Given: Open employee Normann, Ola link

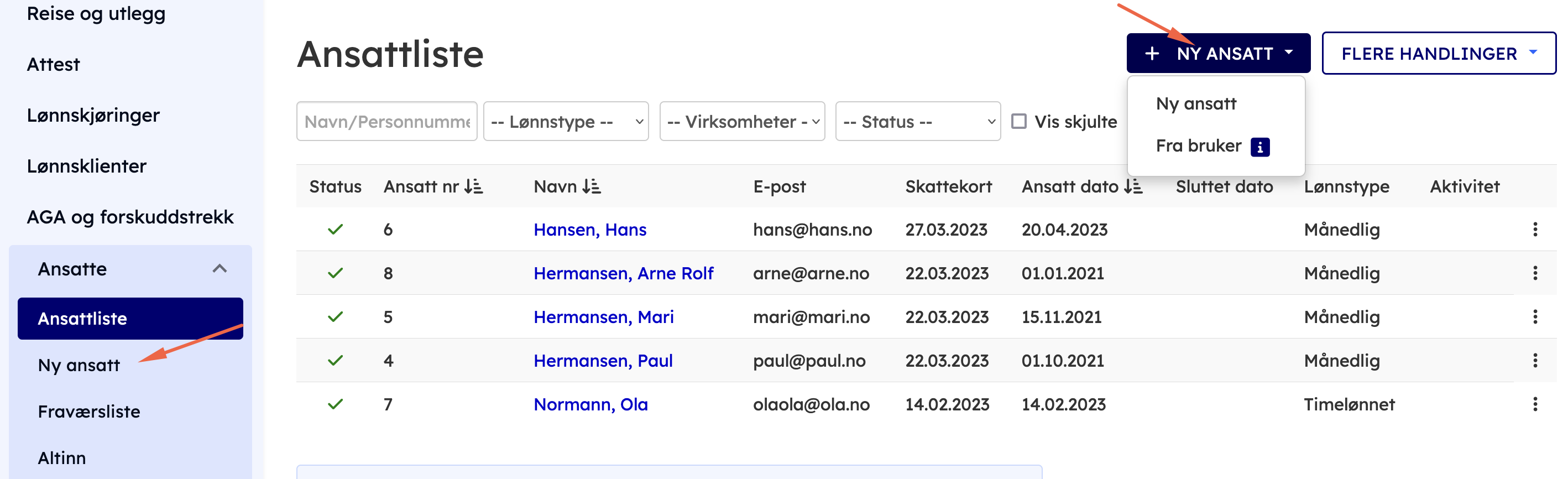Looking at the screenshot, I should pos(590,404).
